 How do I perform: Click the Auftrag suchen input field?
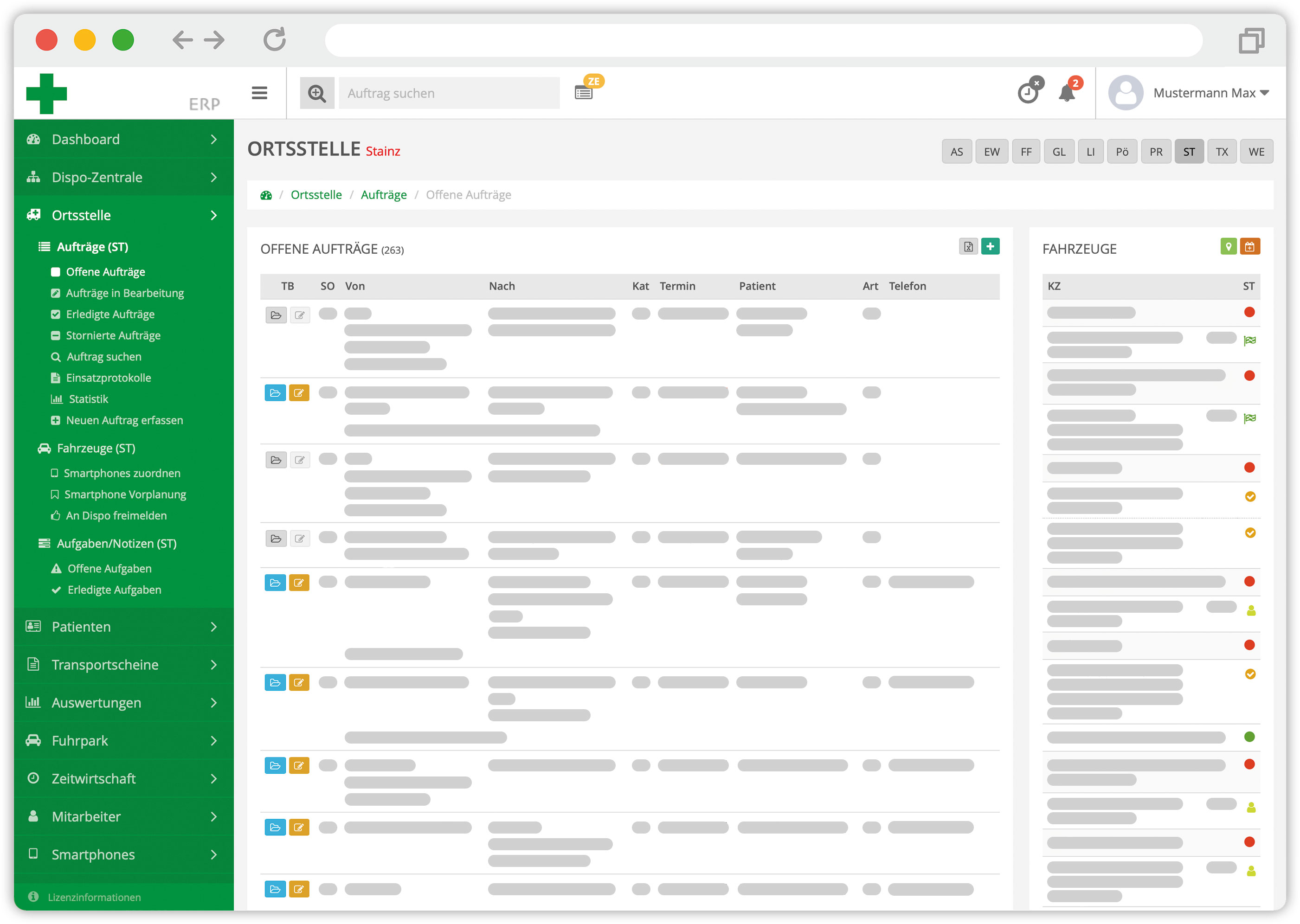(x=451, y=93)
